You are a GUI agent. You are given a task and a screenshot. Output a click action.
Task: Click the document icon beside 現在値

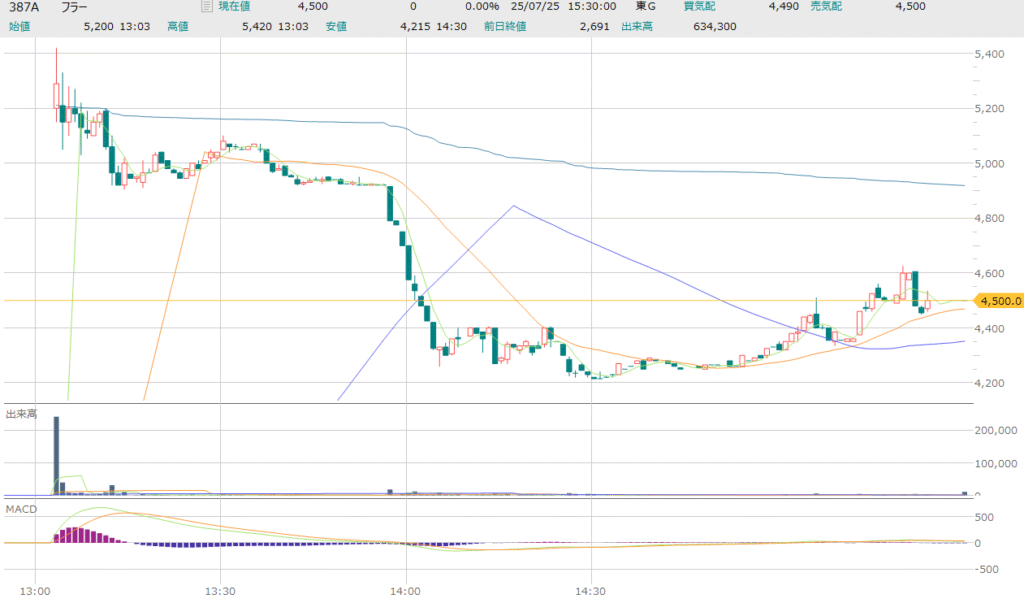[206, 7]
